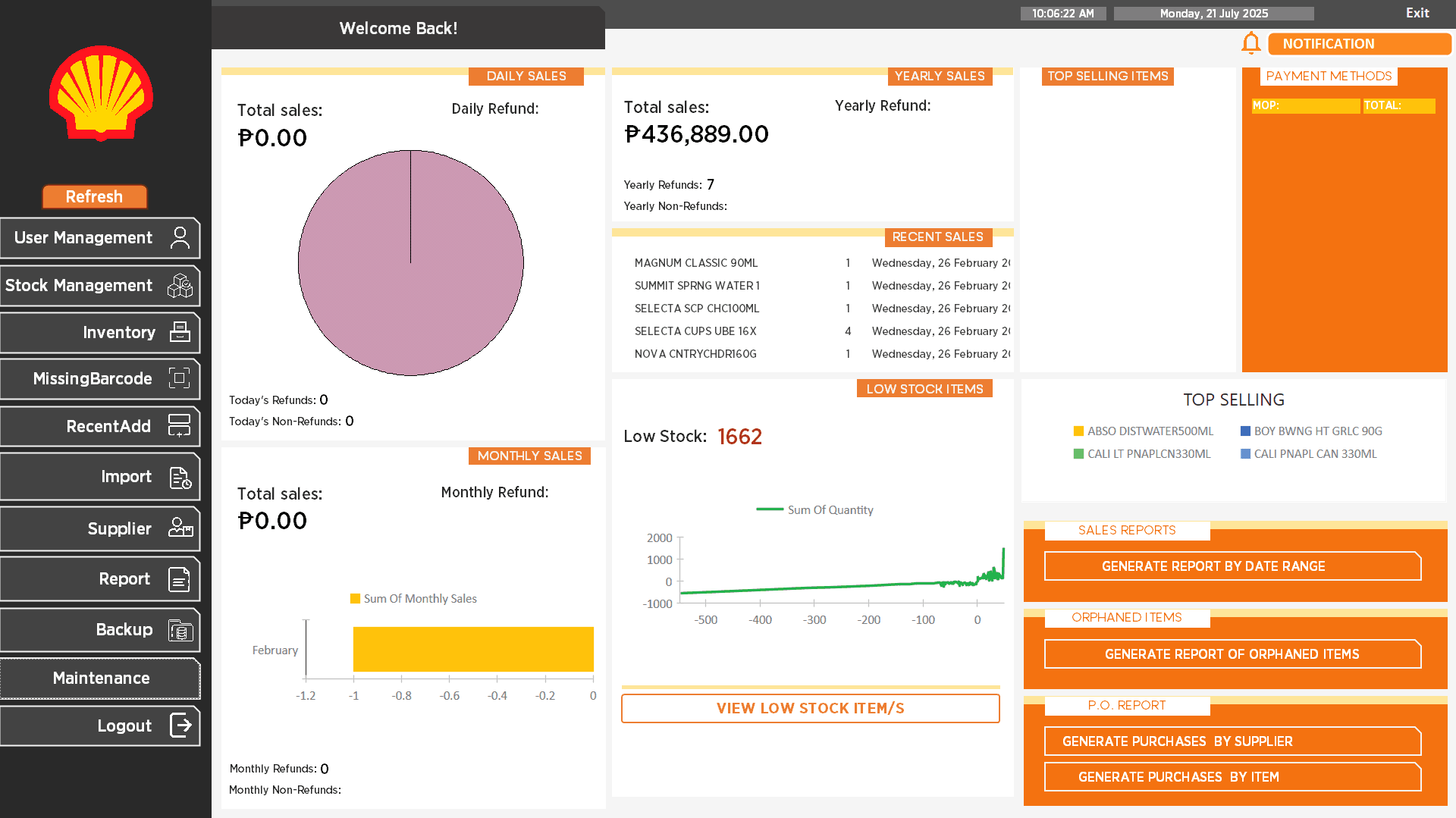Click the ABSO DISTWATER500ML yellow legend swatch
The height and width of the screenshot is (818, 1456).
click(x=1078, y=431)
